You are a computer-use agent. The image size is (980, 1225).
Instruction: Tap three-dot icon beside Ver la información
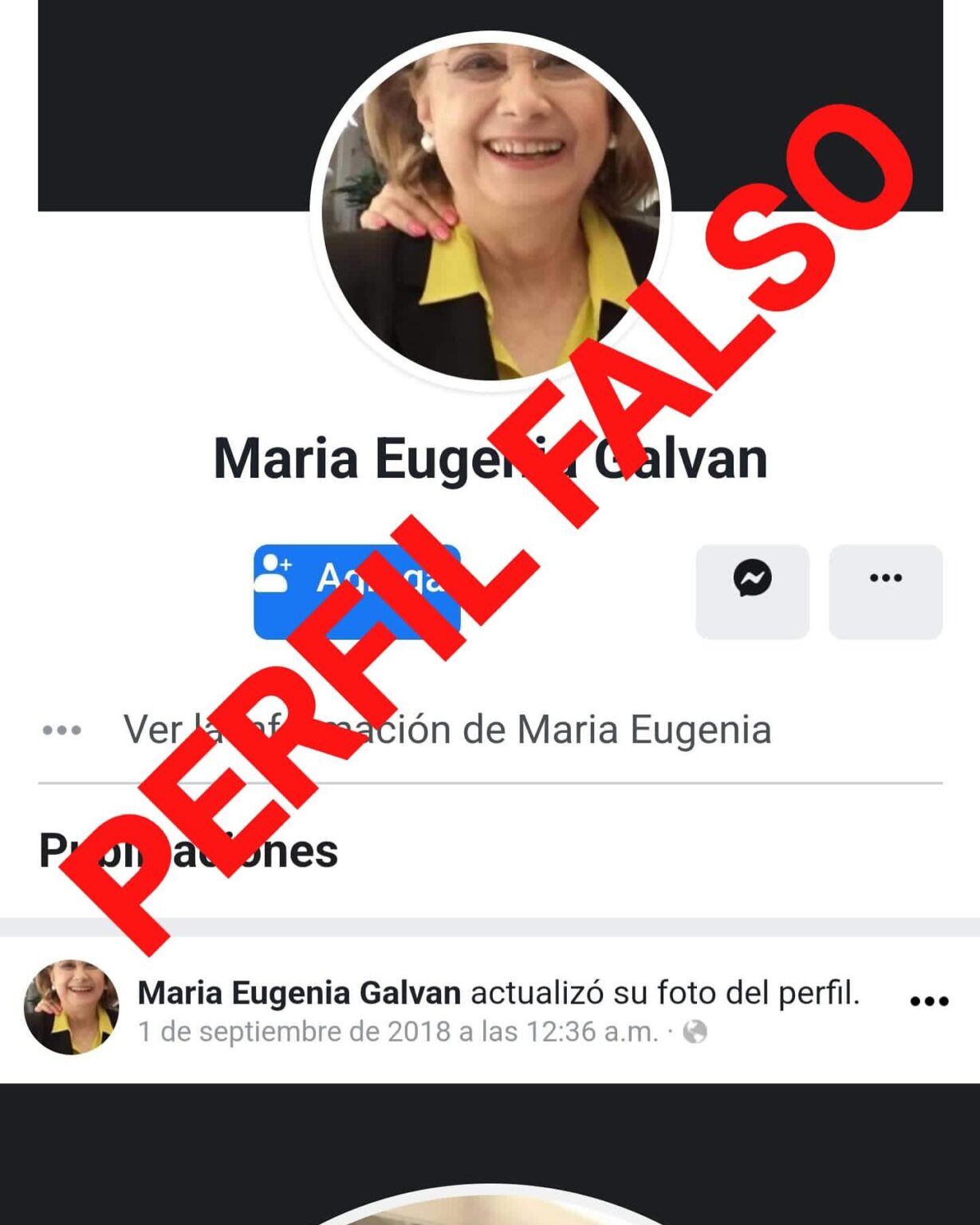[62, 730]
